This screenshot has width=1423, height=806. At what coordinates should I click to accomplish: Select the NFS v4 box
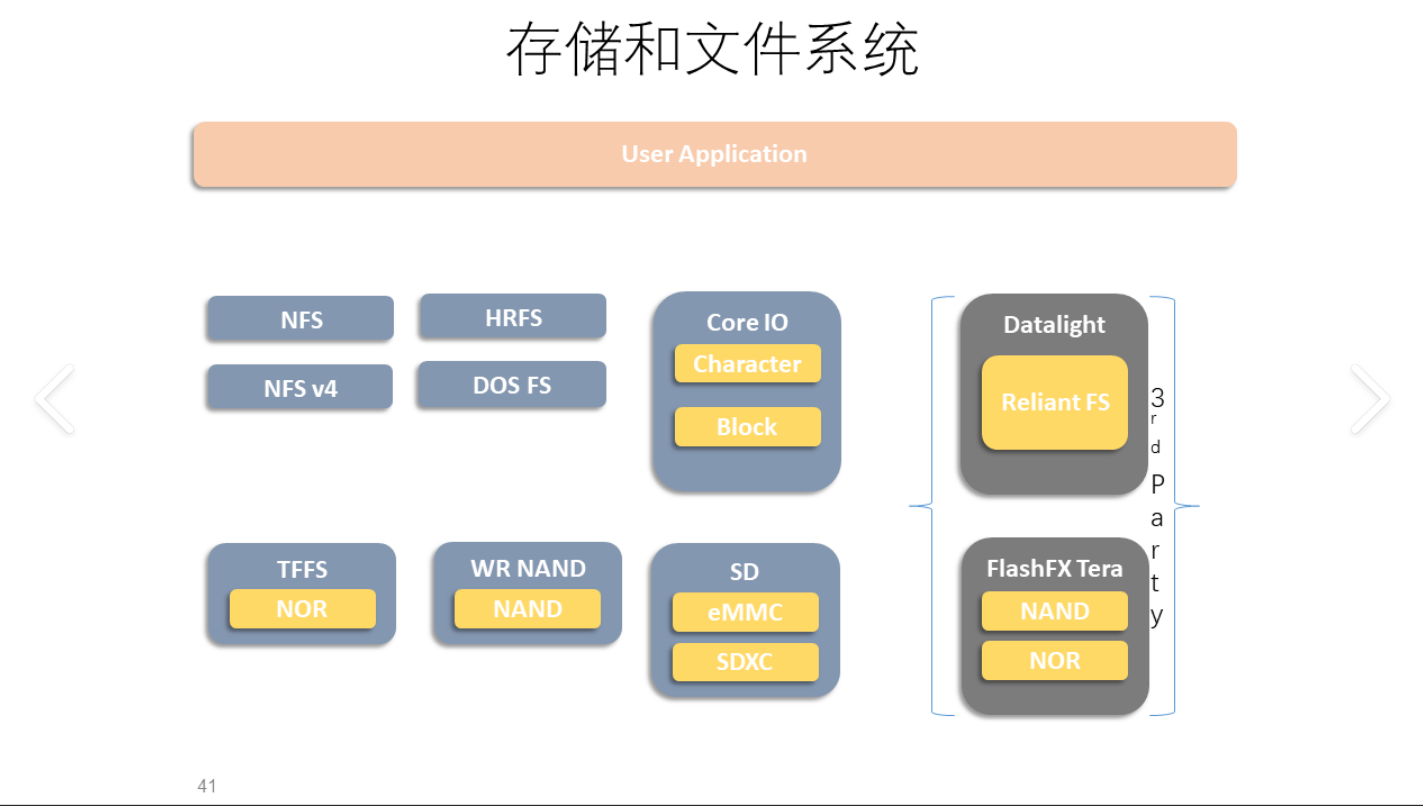pyautogui.click(x=300, y=388)
